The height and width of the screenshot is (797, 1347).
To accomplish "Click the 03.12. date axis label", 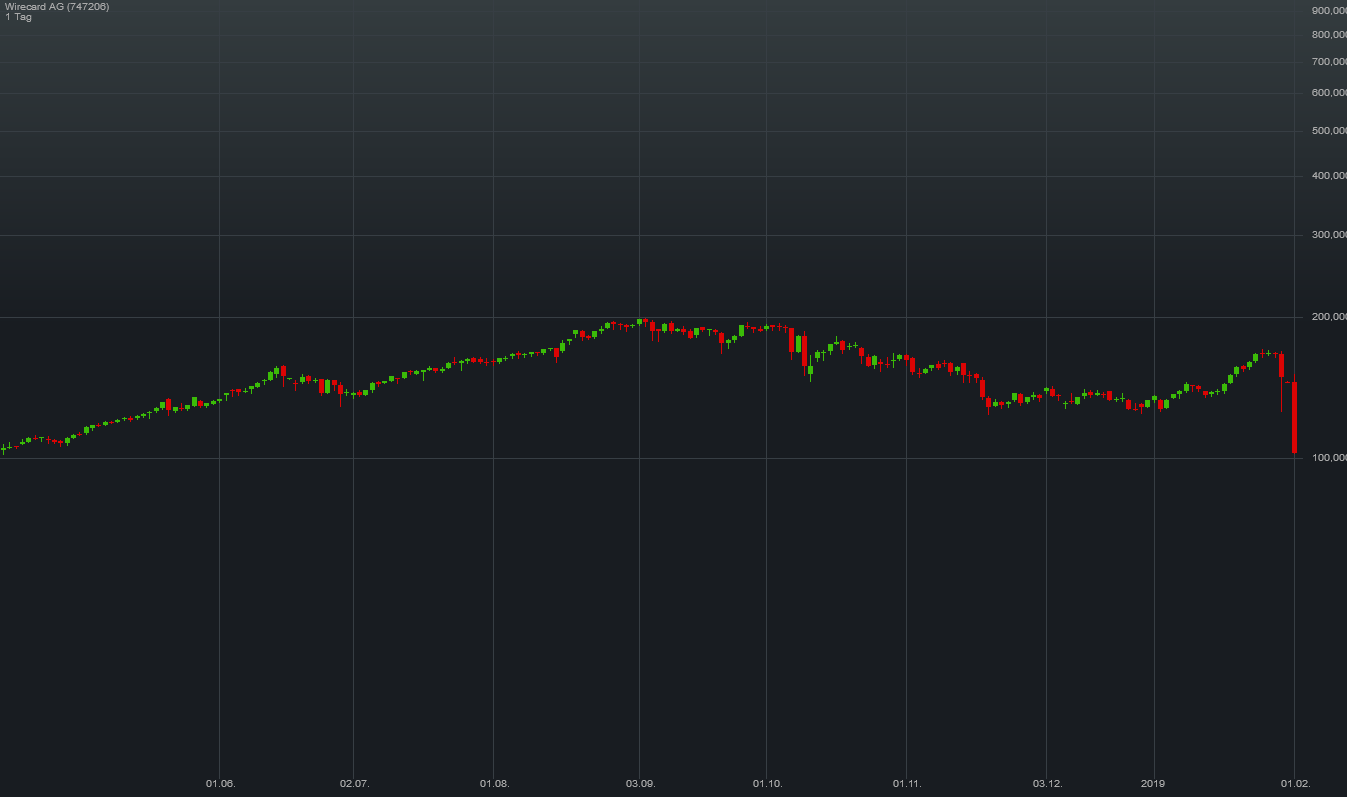I will (1048, 784).
